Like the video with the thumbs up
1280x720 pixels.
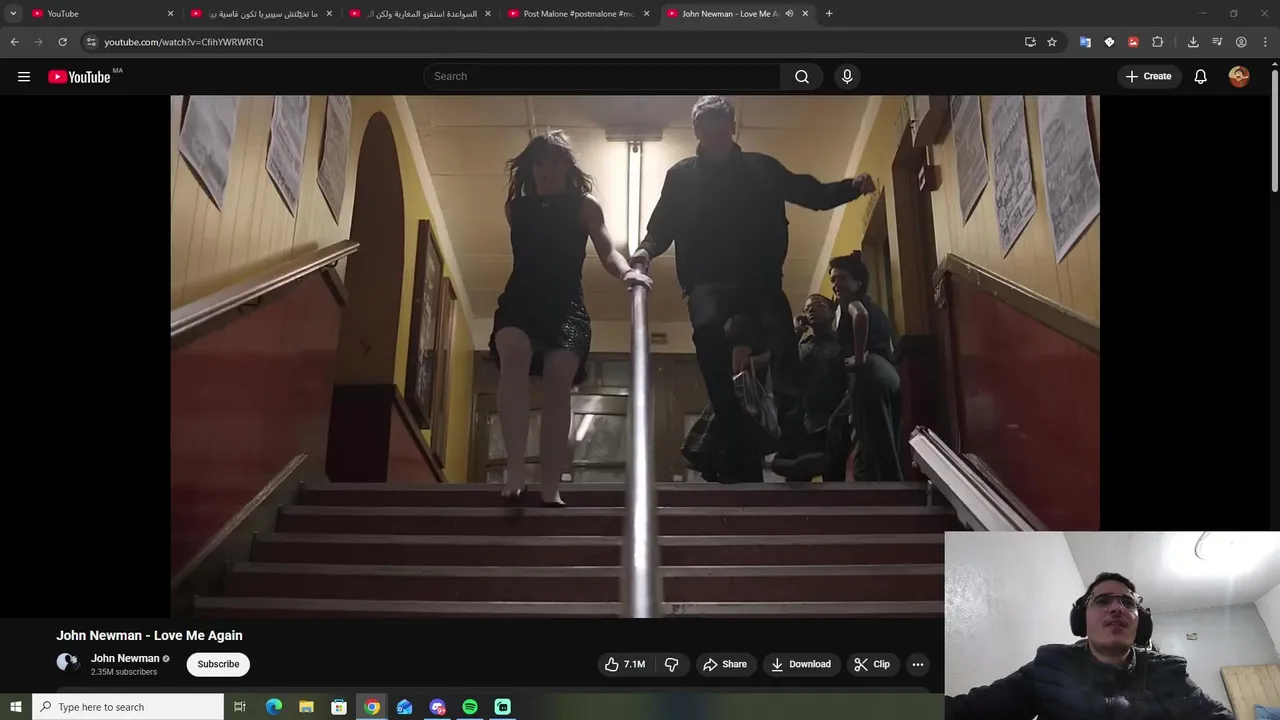(x=625, y=664)
